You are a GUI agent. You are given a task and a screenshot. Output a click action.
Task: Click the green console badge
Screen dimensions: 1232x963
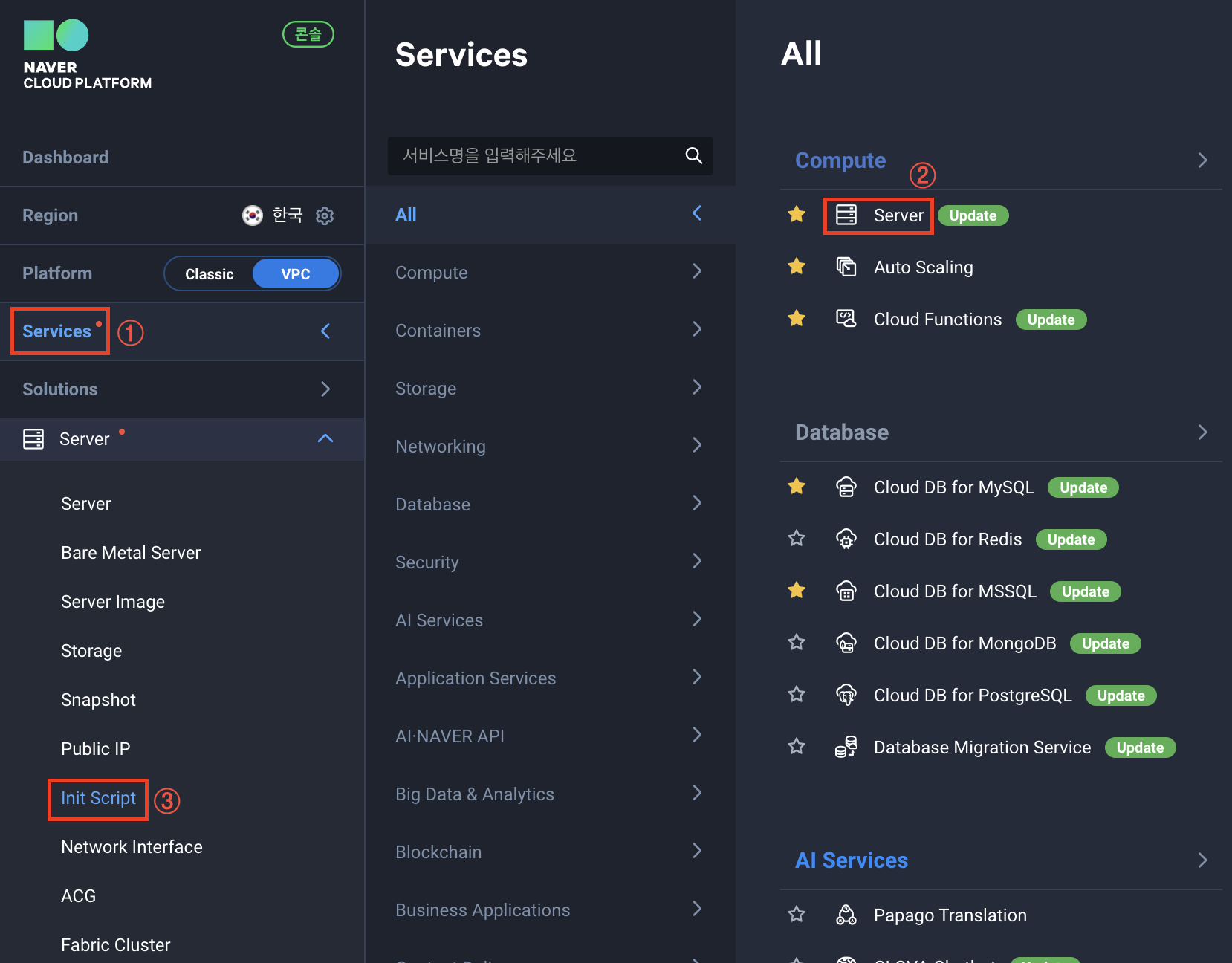(x=308, y=34)
